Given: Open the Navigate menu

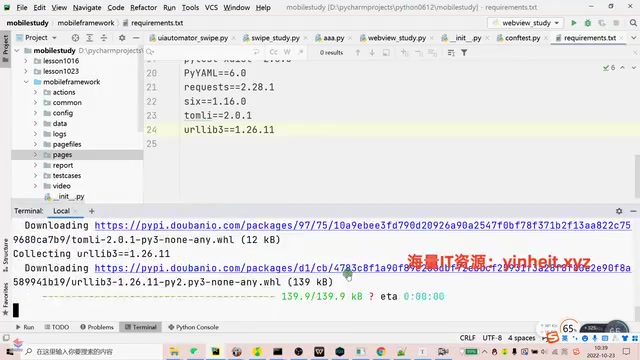Looking at the screenshot, I should pyautogui.click(x=87, y=7).
